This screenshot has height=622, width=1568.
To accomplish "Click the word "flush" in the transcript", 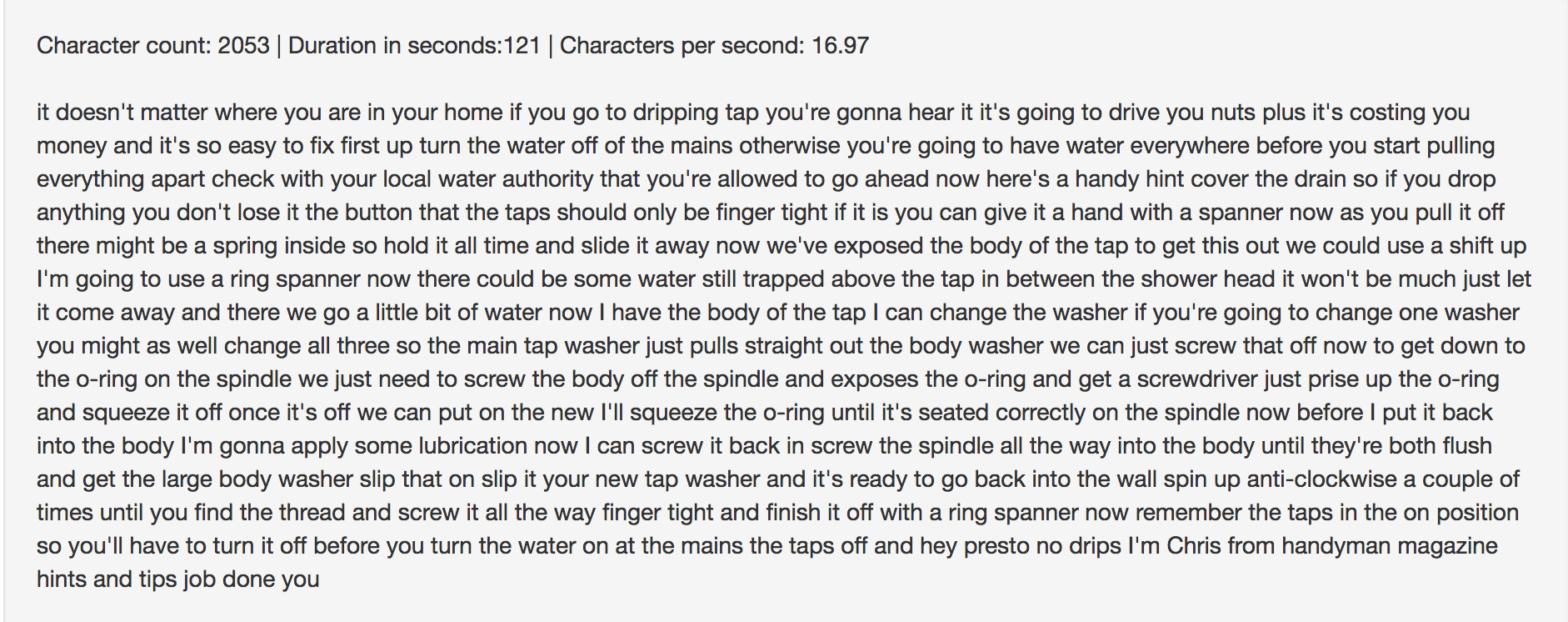I will pos(1466,446).
